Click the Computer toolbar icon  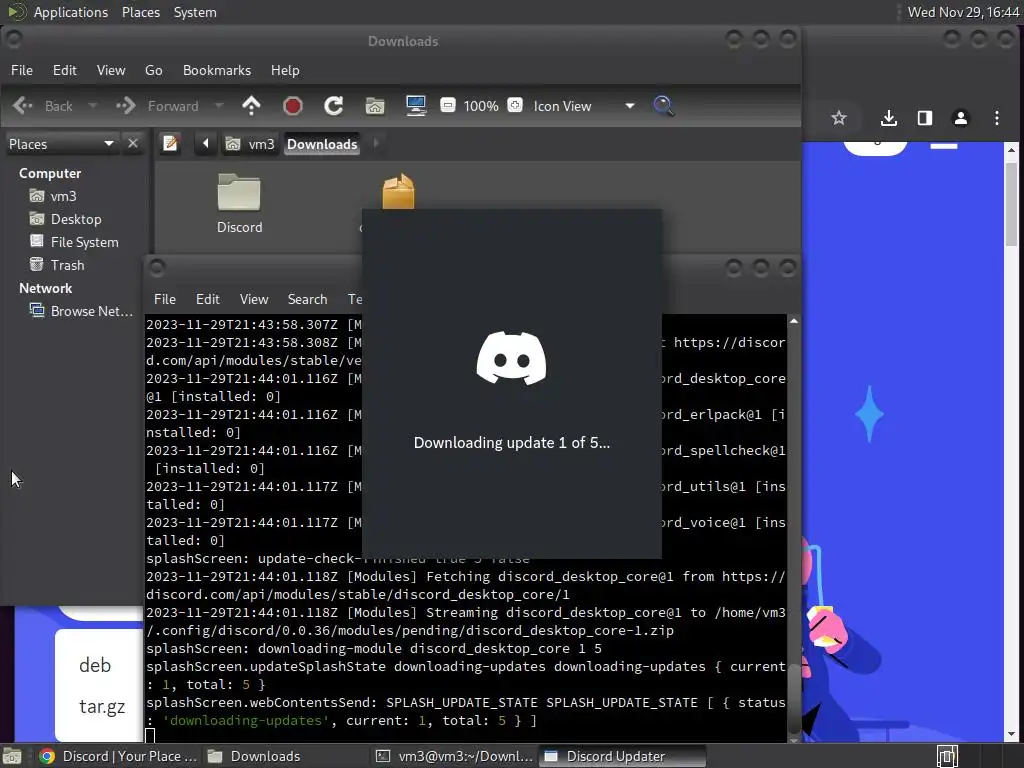416,106
